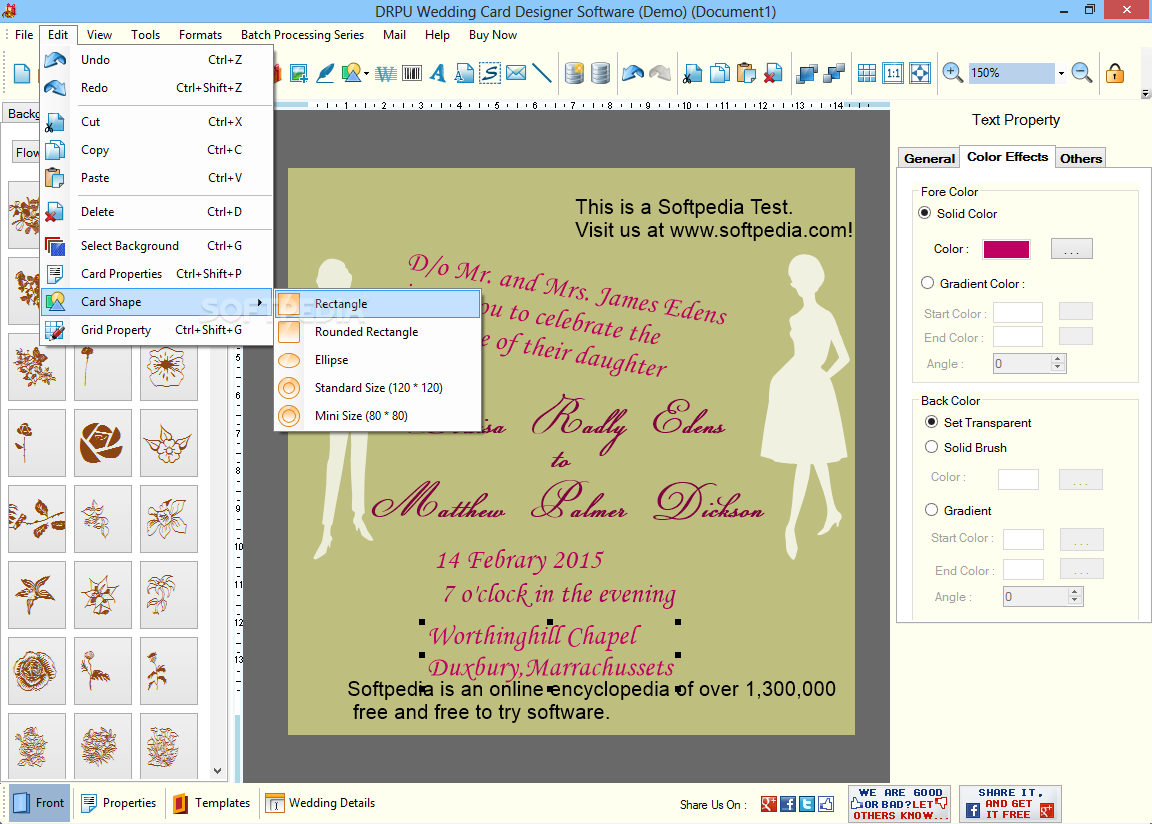
Task: Click the Fore Color angle input field
Action: pos(1022,364)
